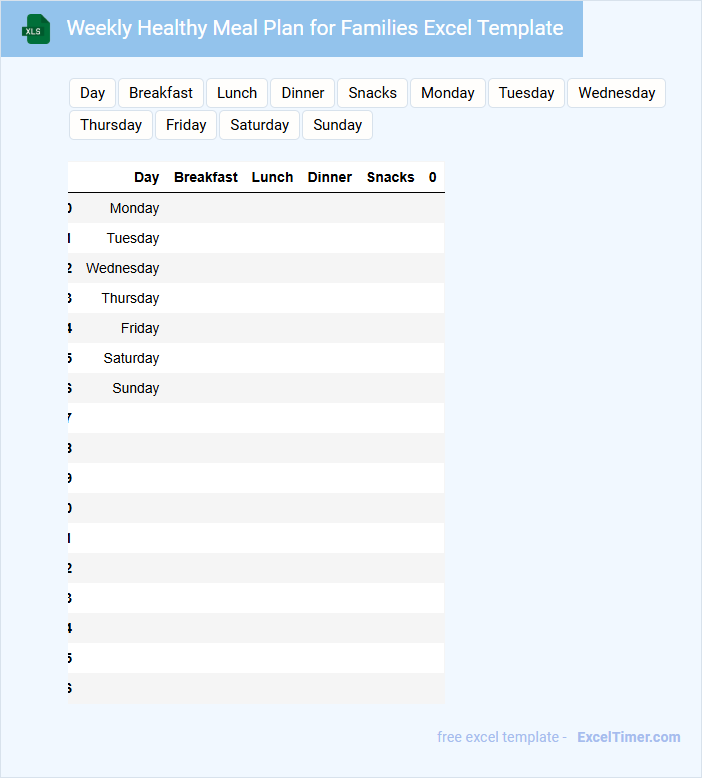This screenshot has height=778, width=702.
Task: Select the Tuesday table cell
Action: tap(133, 238)
